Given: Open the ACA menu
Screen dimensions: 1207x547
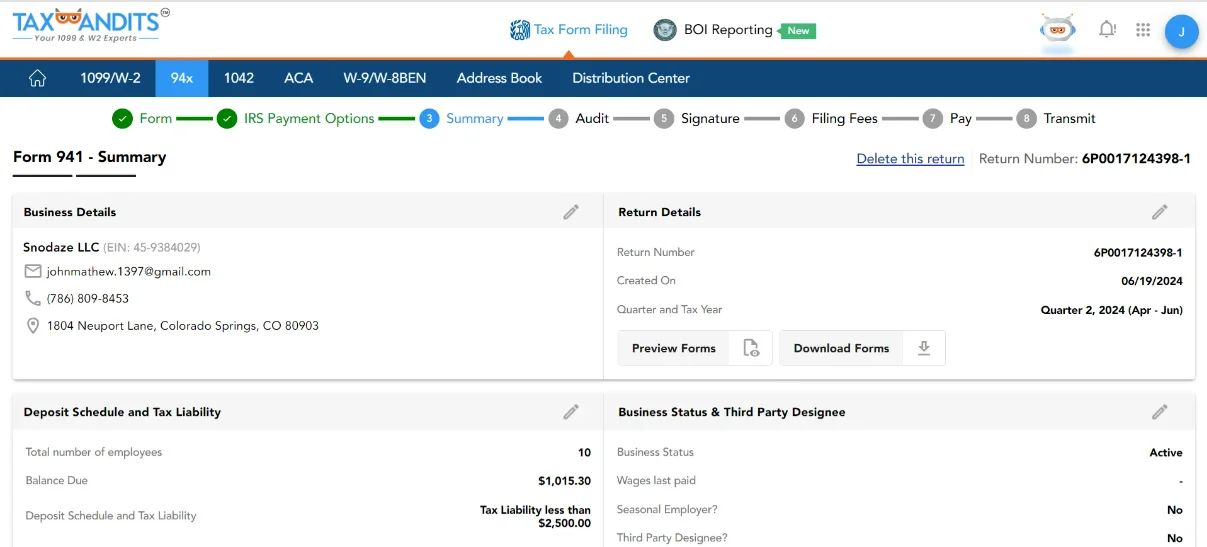Looking at the screenshot, I should click(x=299, y=78).
